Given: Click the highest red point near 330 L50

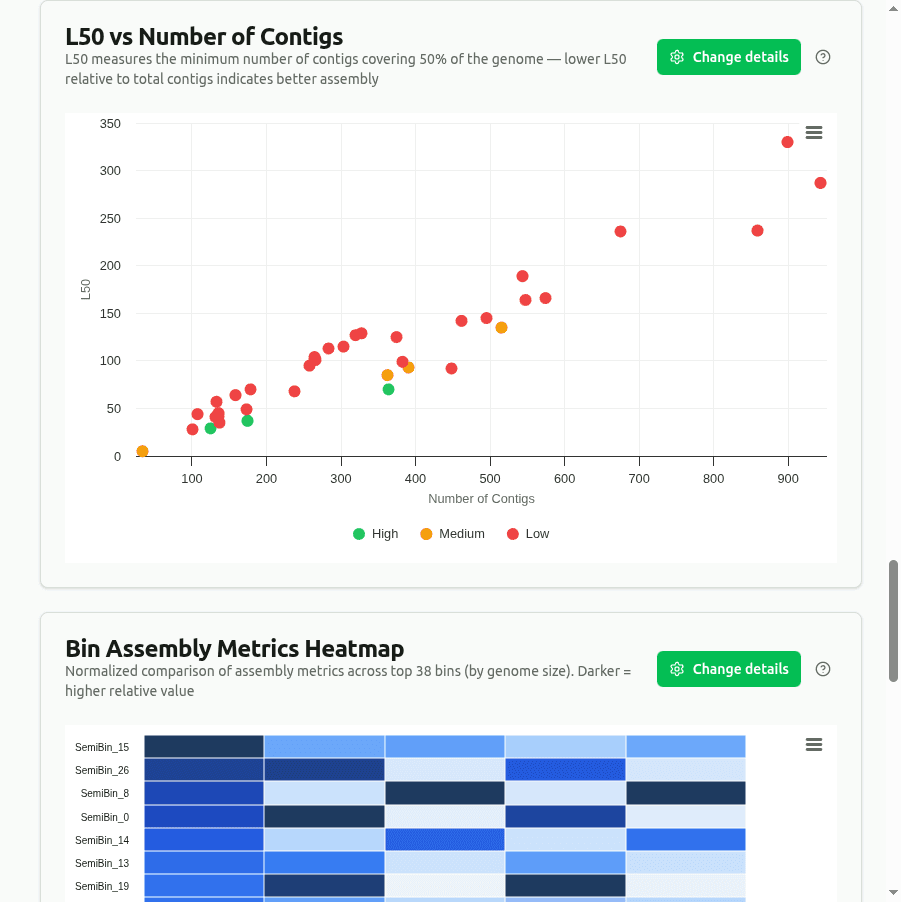Looking at the screenshot, I should [x=785, y=142].
